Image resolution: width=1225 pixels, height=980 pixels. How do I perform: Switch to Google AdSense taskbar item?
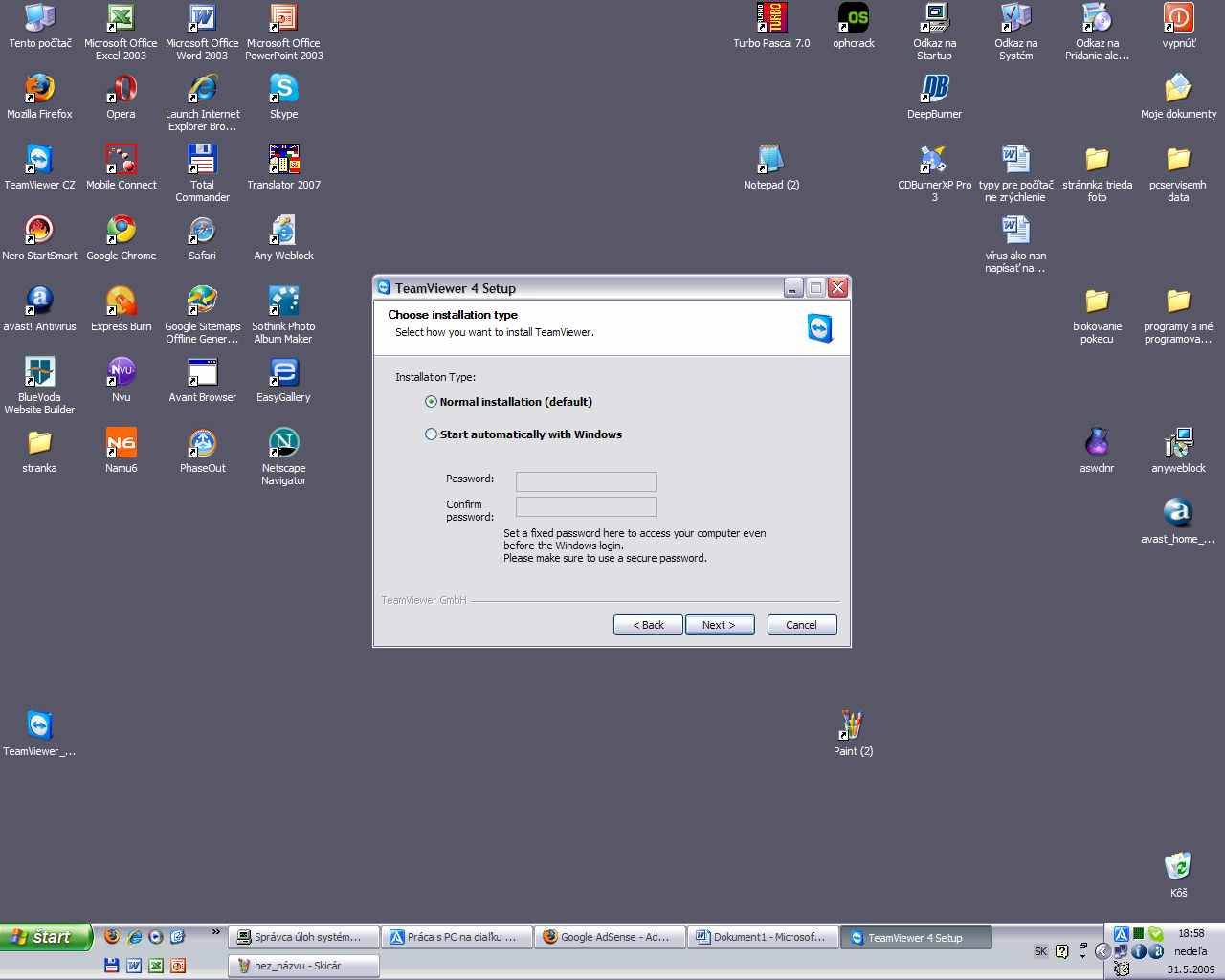point(610,937)
